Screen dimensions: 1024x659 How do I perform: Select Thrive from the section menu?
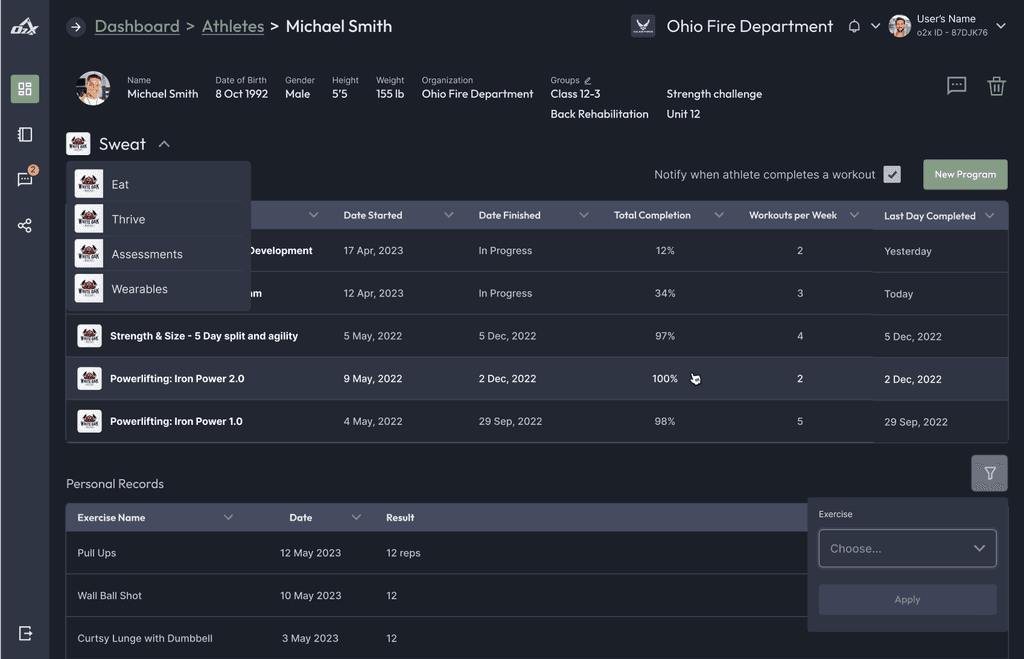point(159,219)
